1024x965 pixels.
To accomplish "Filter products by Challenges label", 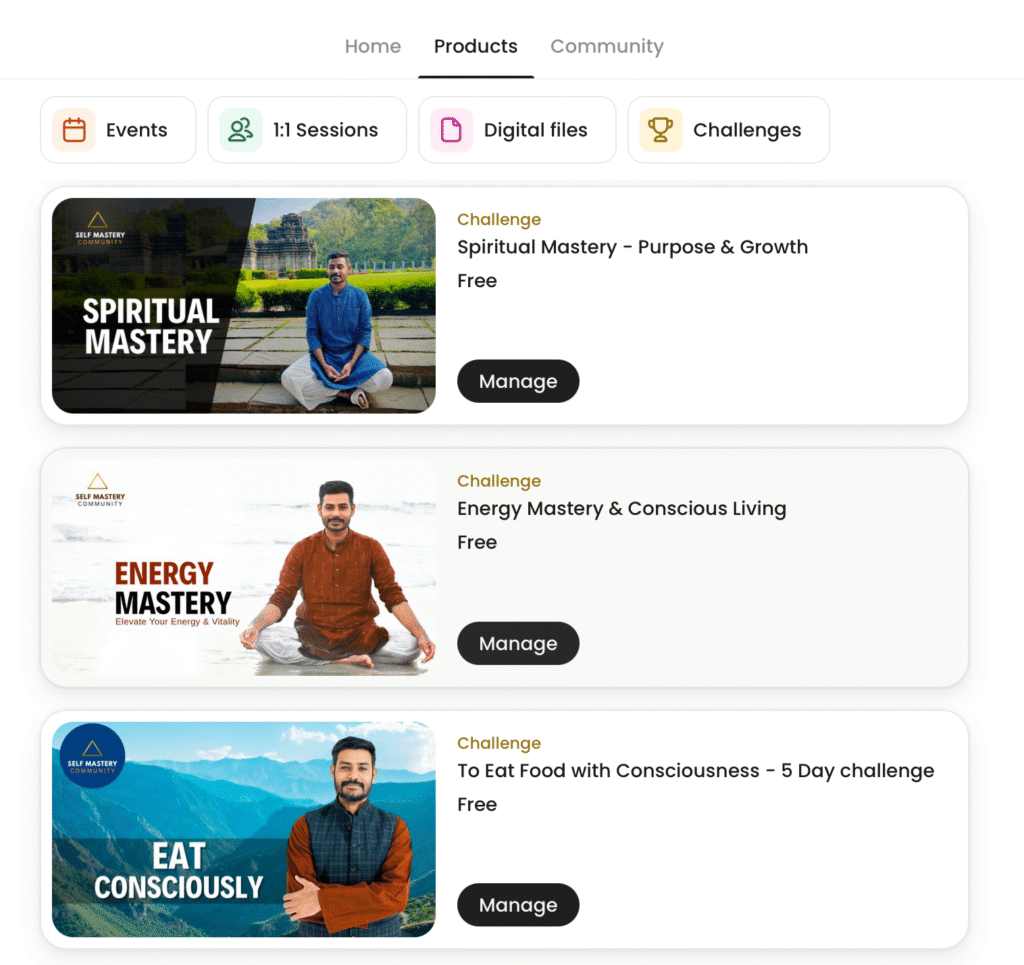I will [746, 130].
